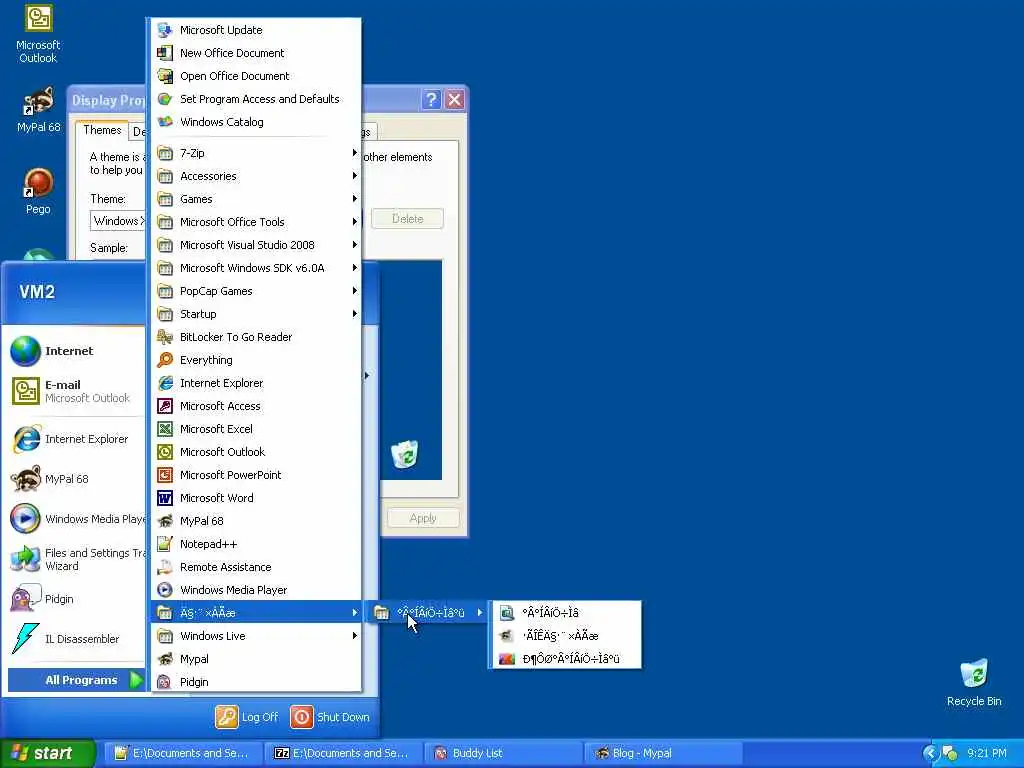1024x768 pixels.
Task: Show hidden tray icons arrow
Action: pyautogui.click(x=930, y=753)
